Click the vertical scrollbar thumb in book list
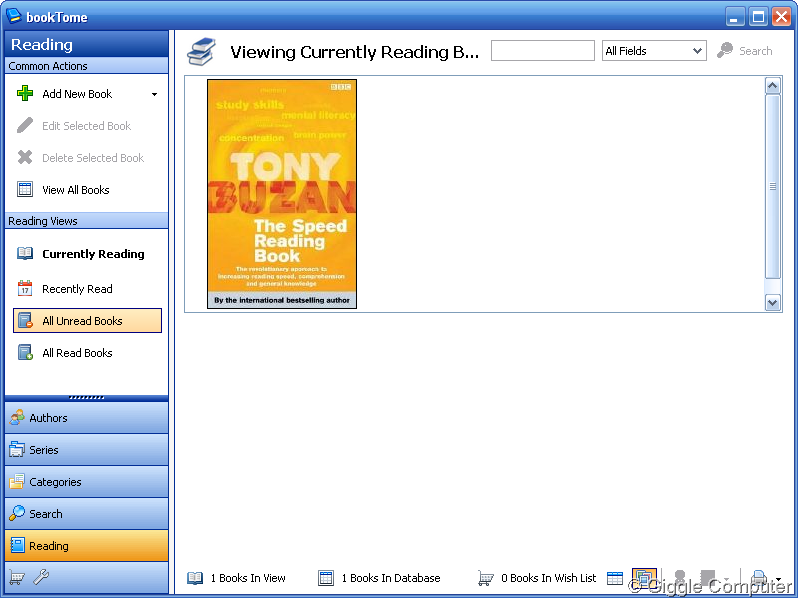Image resolution: width=798 pixels, height=598 pixels. coord(773,186)
